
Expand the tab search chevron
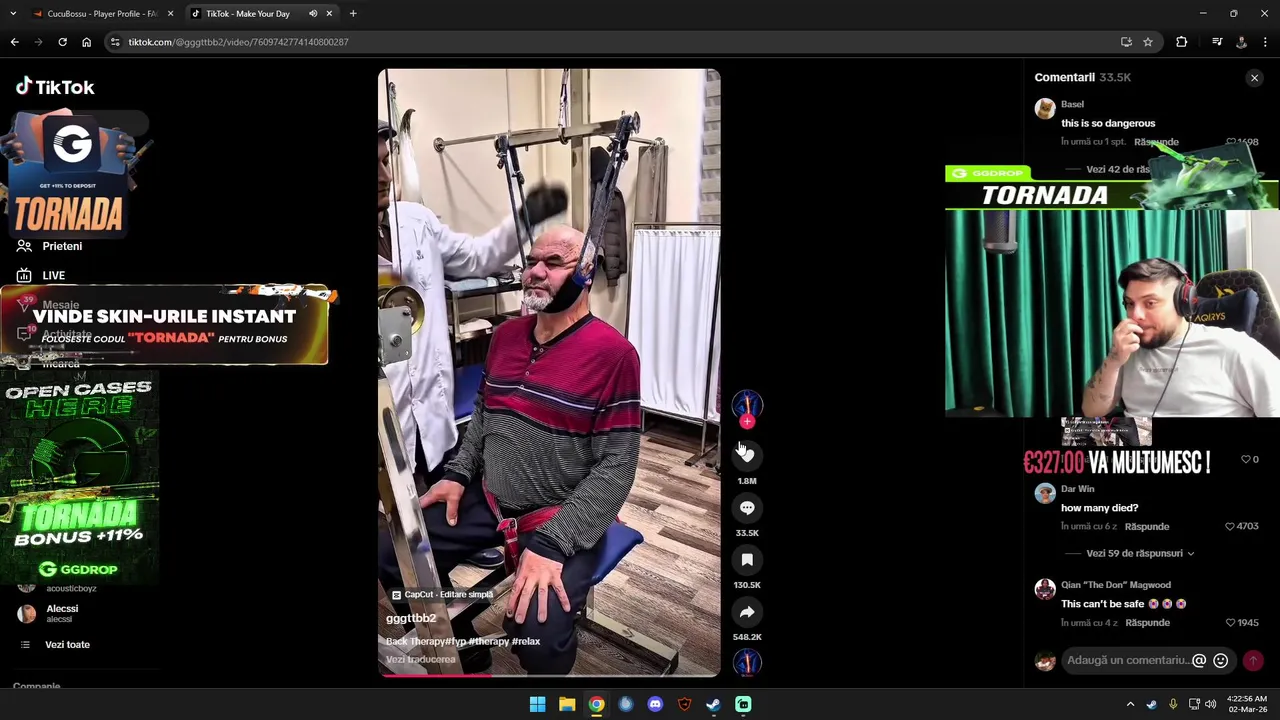(x=13, y=14)
